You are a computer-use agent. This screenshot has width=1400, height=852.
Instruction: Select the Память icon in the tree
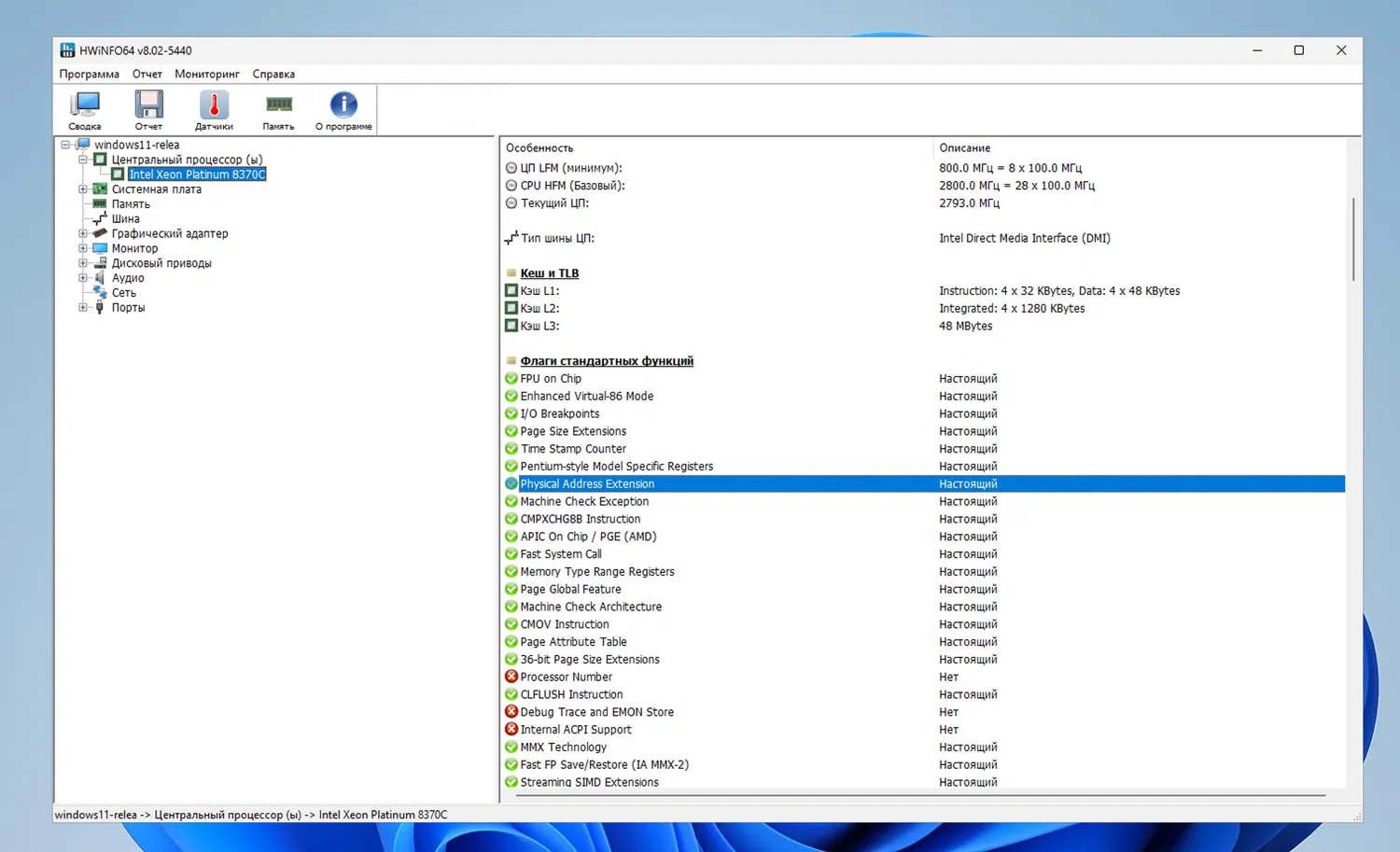click(100, 203)
